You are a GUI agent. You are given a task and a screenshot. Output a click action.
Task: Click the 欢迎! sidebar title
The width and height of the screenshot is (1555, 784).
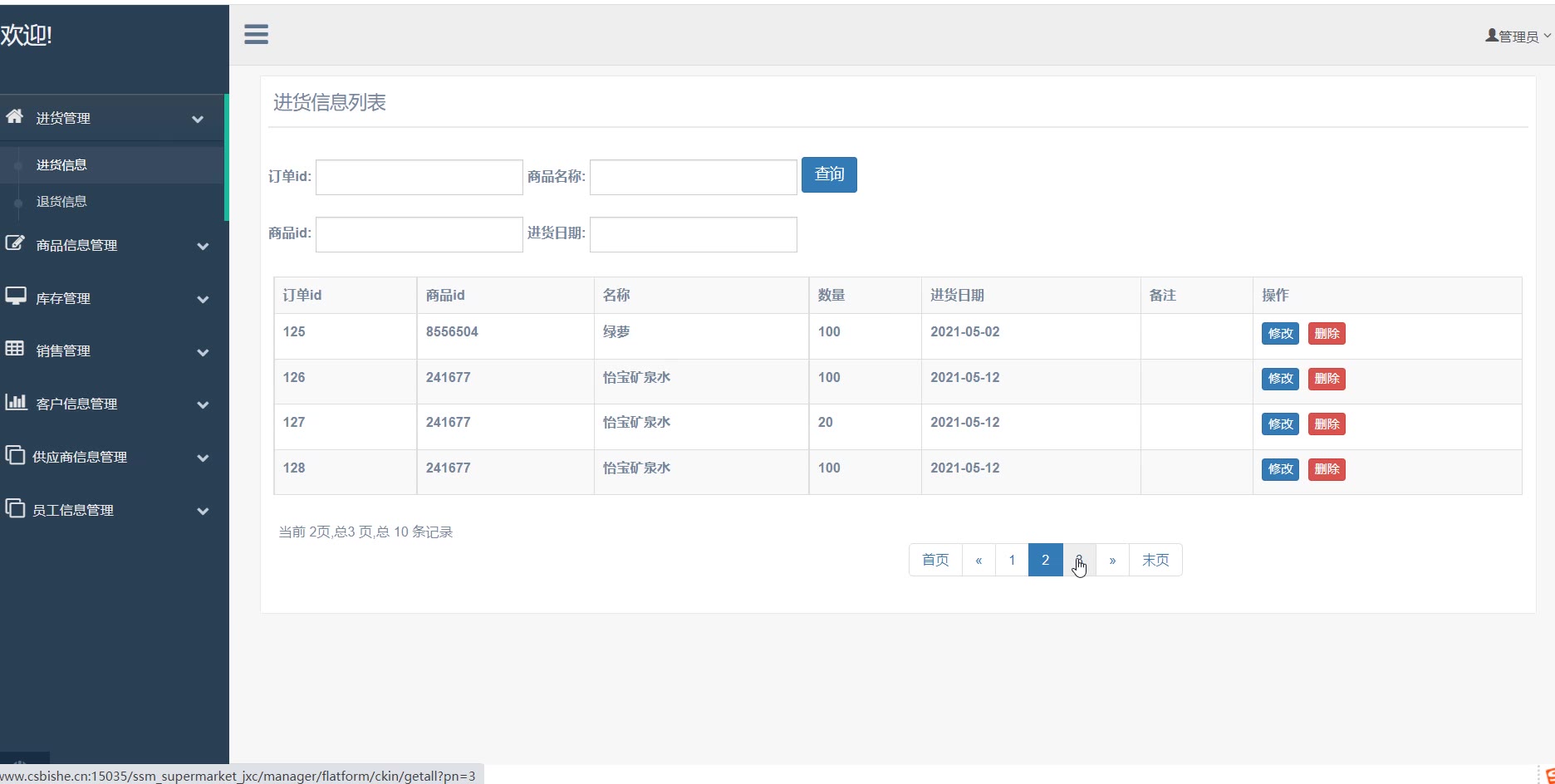[27, 35]
